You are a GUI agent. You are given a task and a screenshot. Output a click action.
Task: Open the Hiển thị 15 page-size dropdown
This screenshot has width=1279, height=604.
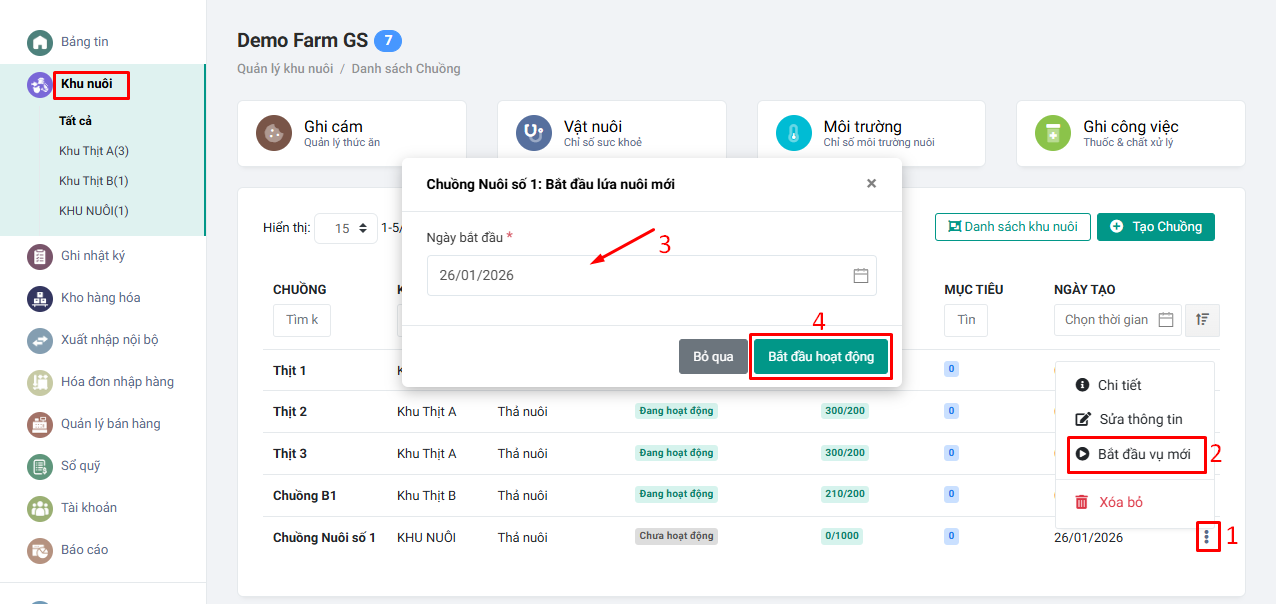(345, 228)
